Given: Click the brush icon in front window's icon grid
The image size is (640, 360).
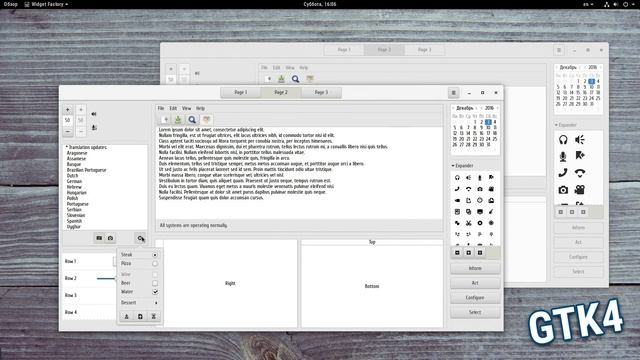Looking at the screenshot, I should [491, 212].
